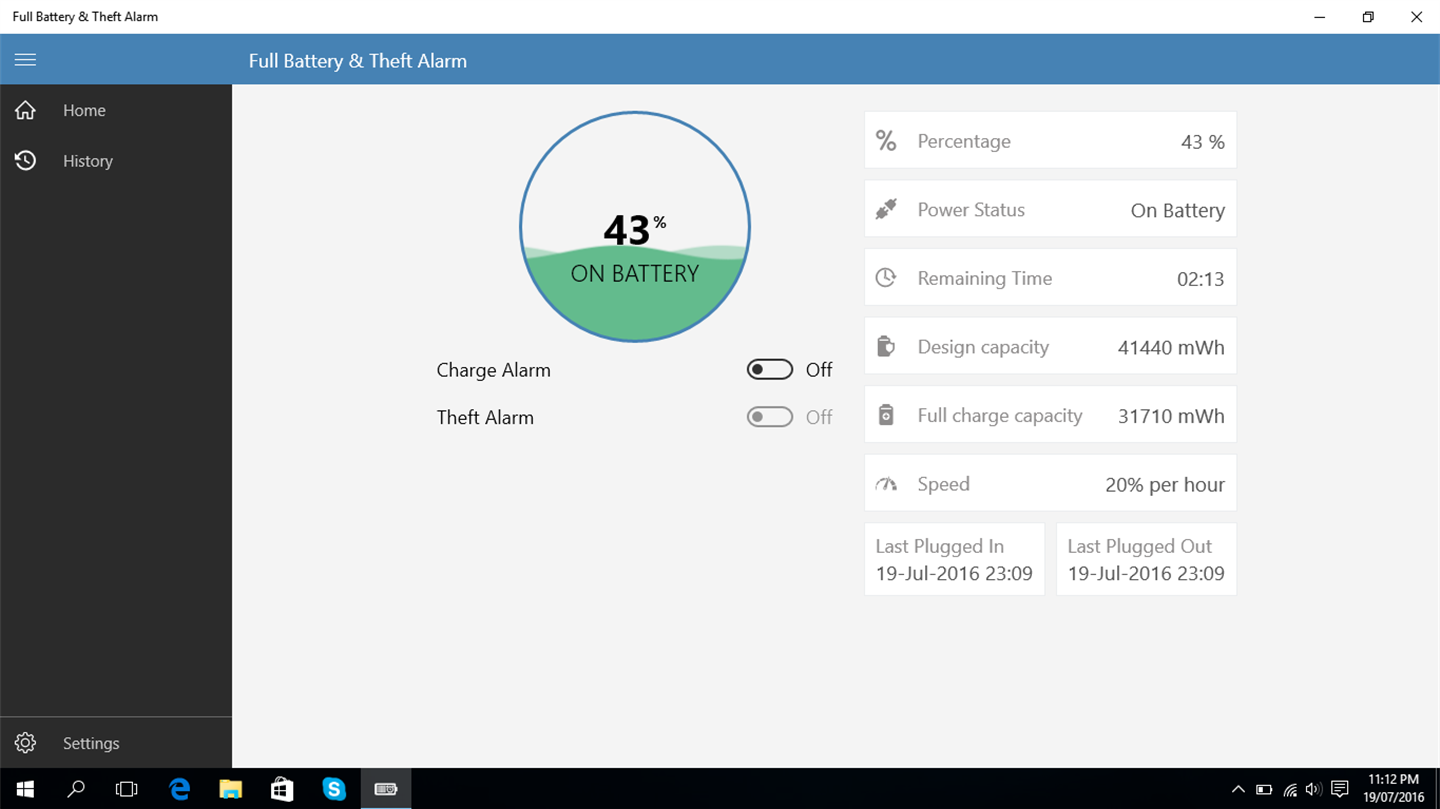Click the battery icon beside Design capacity
Screen dimensions: 1440x809
[886, 347]
